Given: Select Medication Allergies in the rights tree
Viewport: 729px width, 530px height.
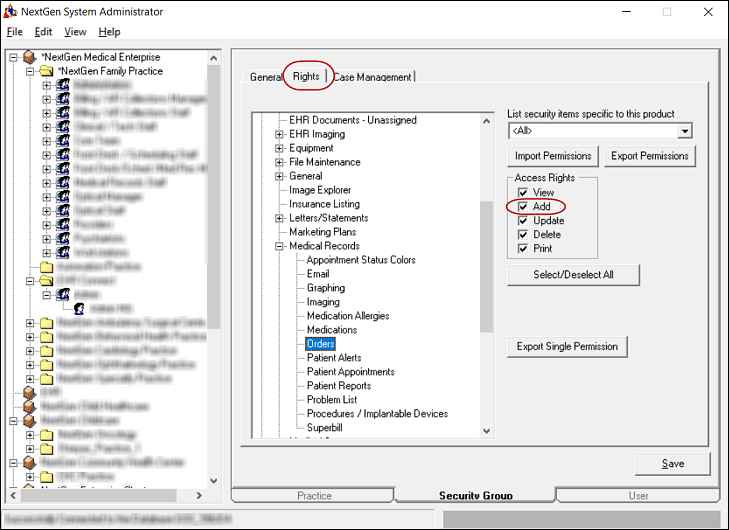Looking at the screenshot, I should click(x=348, y=316).
